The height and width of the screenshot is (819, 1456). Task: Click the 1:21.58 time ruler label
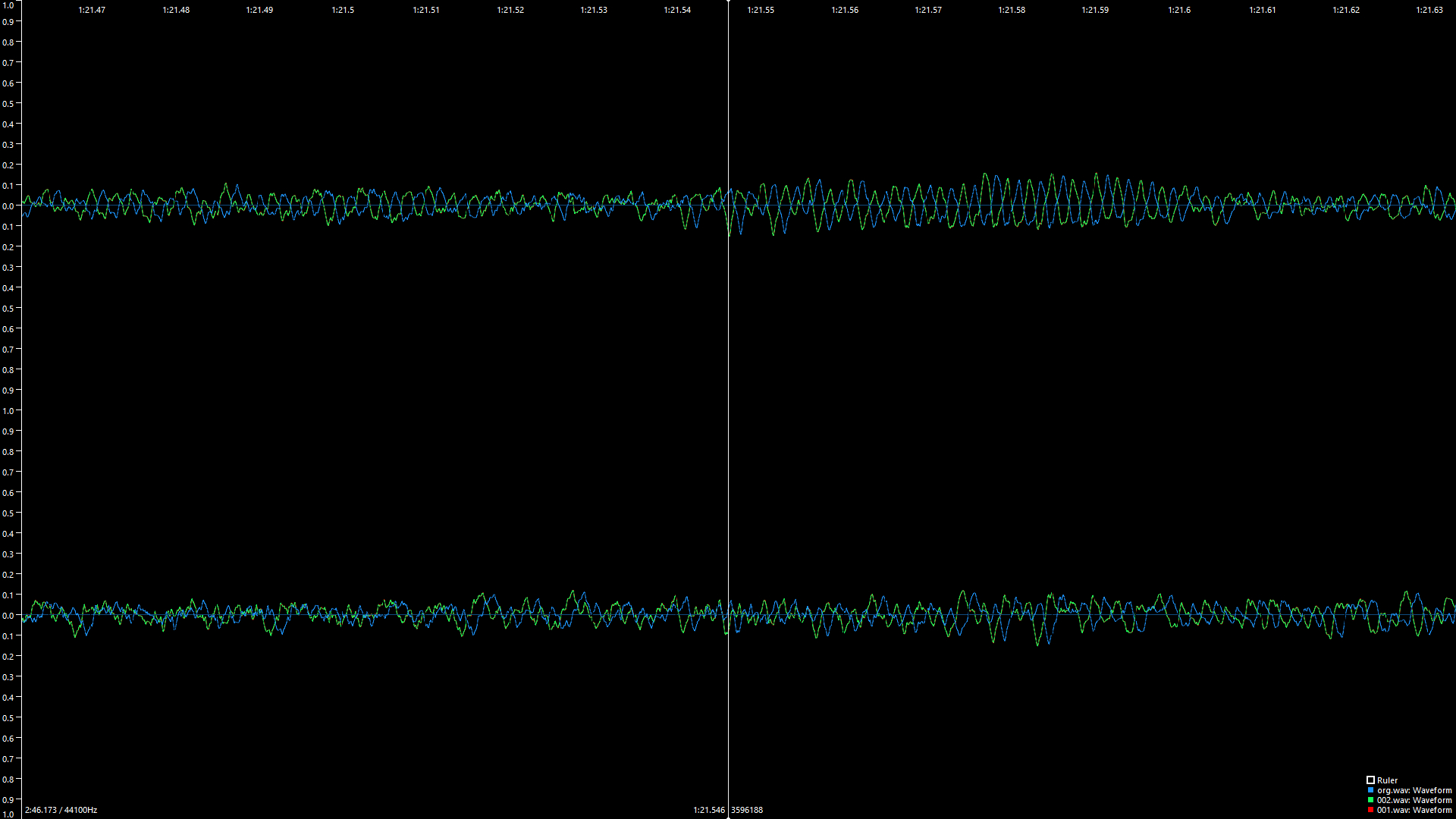click(x=1012, y=10)
